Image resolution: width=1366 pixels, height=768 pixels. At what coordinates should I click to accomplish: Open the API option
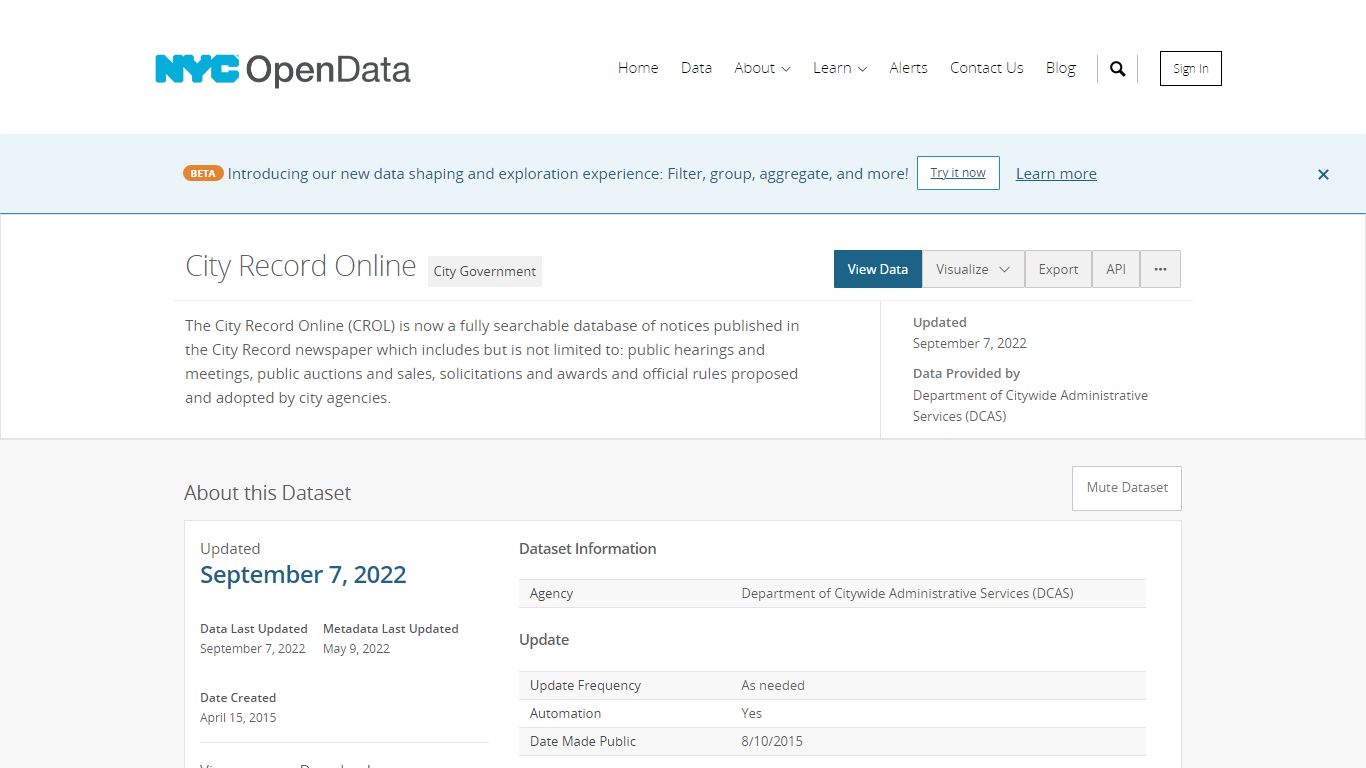[x=1116, y=269]
